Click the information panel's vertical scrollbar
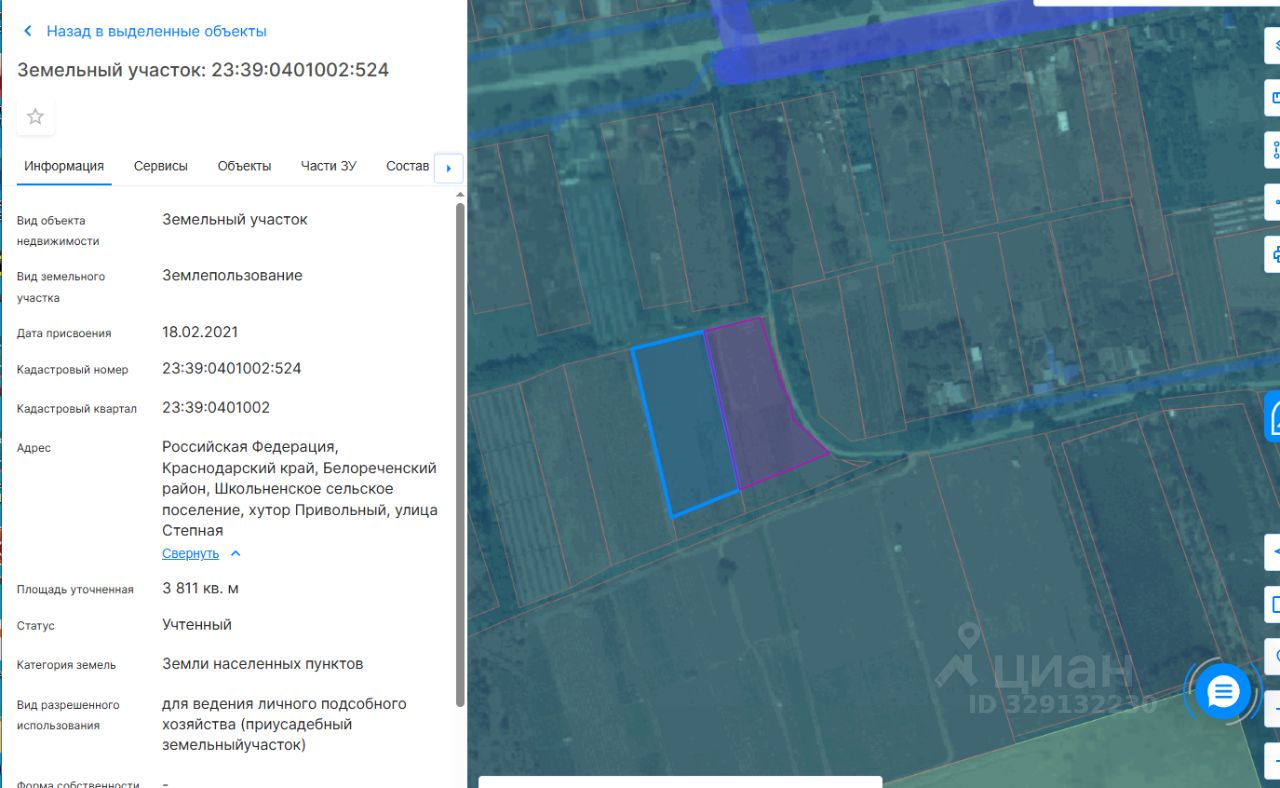The height and width of the screenshot is (788, 1280). pos(460,455)
